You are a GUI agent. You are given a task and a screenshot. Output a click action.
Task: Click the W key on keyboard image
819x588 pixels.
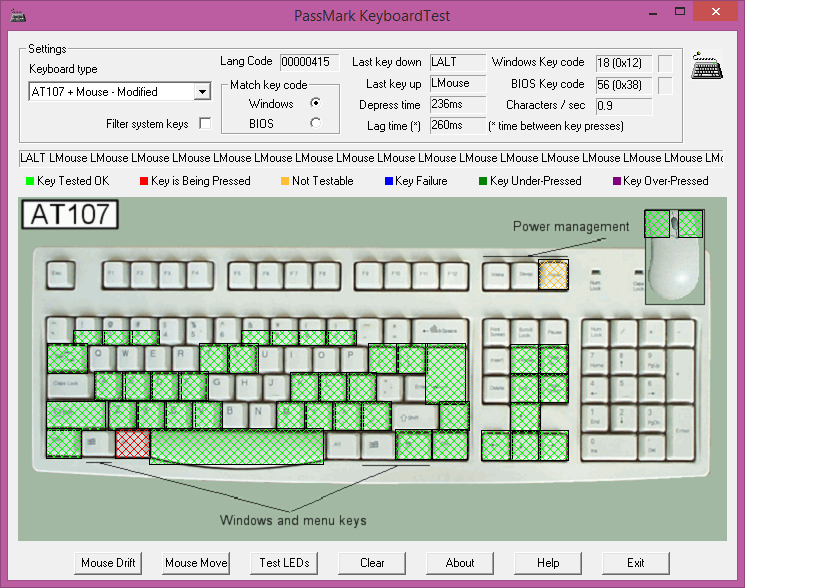pyautogui.click(x=130, y=358)
